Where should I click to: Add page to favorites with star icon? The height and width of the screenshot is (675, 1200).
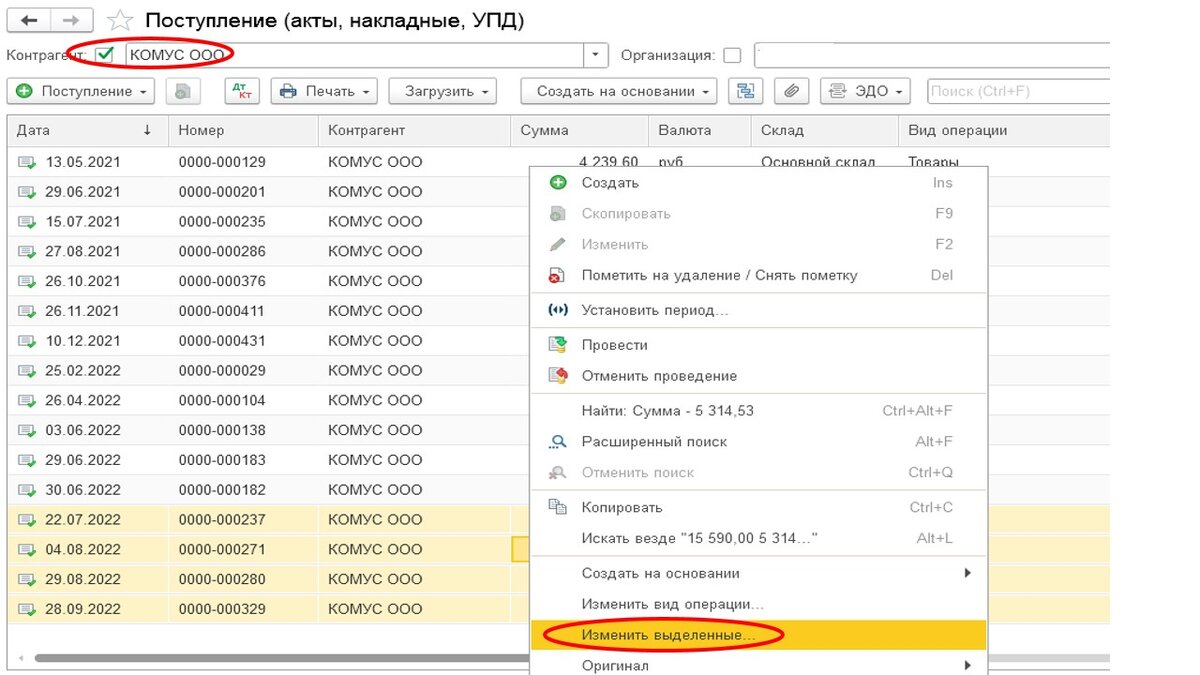point(121,20)
